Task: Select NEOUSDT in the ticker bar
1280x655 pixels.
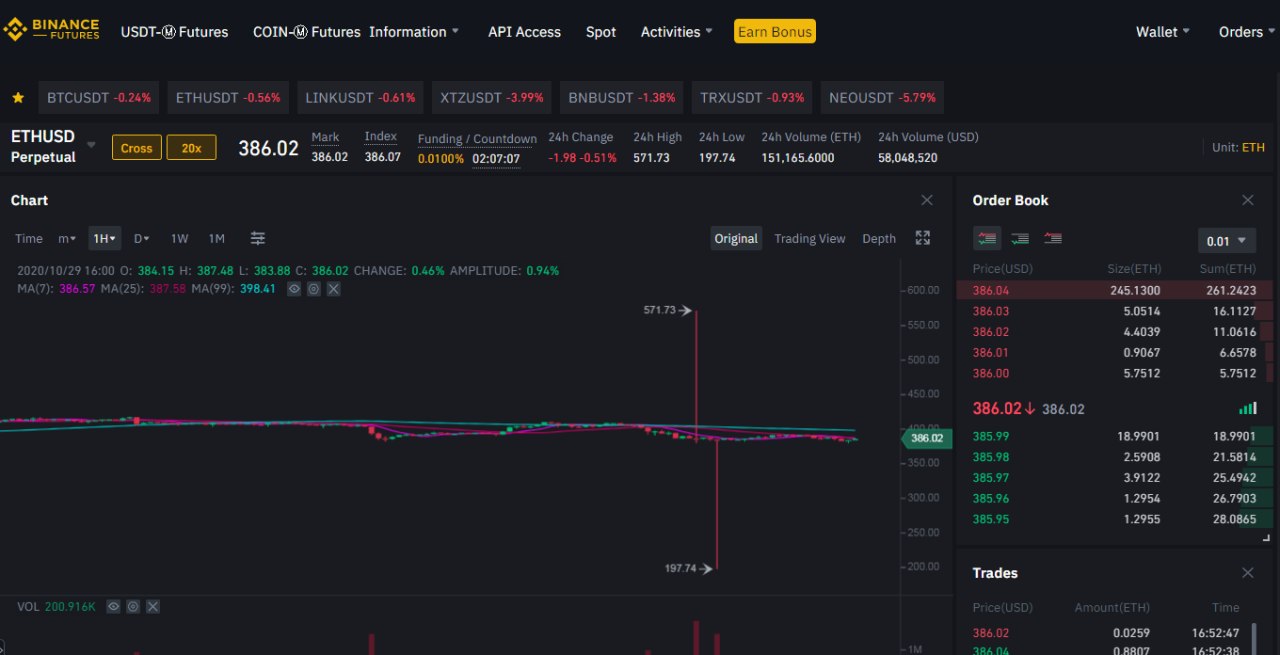Action: click(x=882, y=98)
